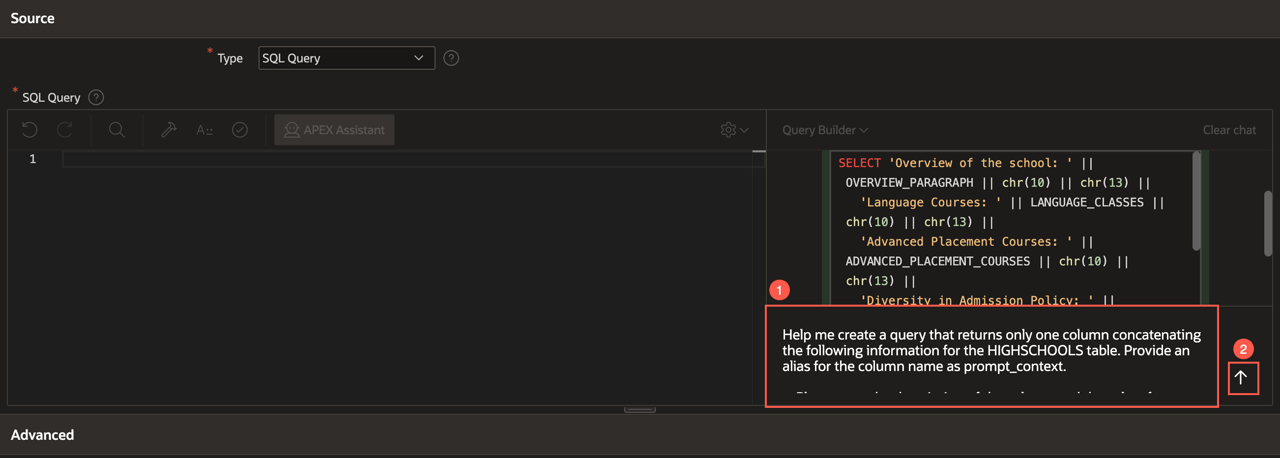Click the Redo icon in editor toolbar
This screenshot has width=1280, height=458.
click(x=65, y=130)
